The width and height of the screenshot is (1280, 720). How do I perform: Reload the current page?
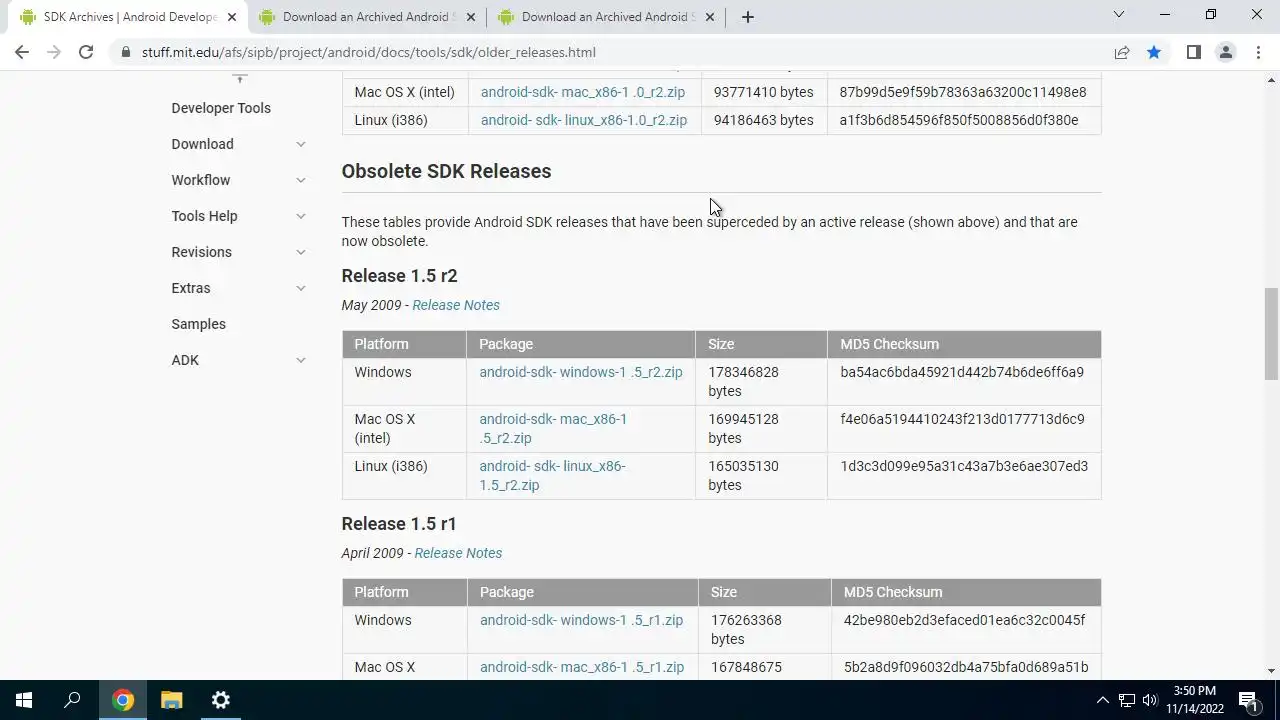pyautogui.click(x=86, y=52)
